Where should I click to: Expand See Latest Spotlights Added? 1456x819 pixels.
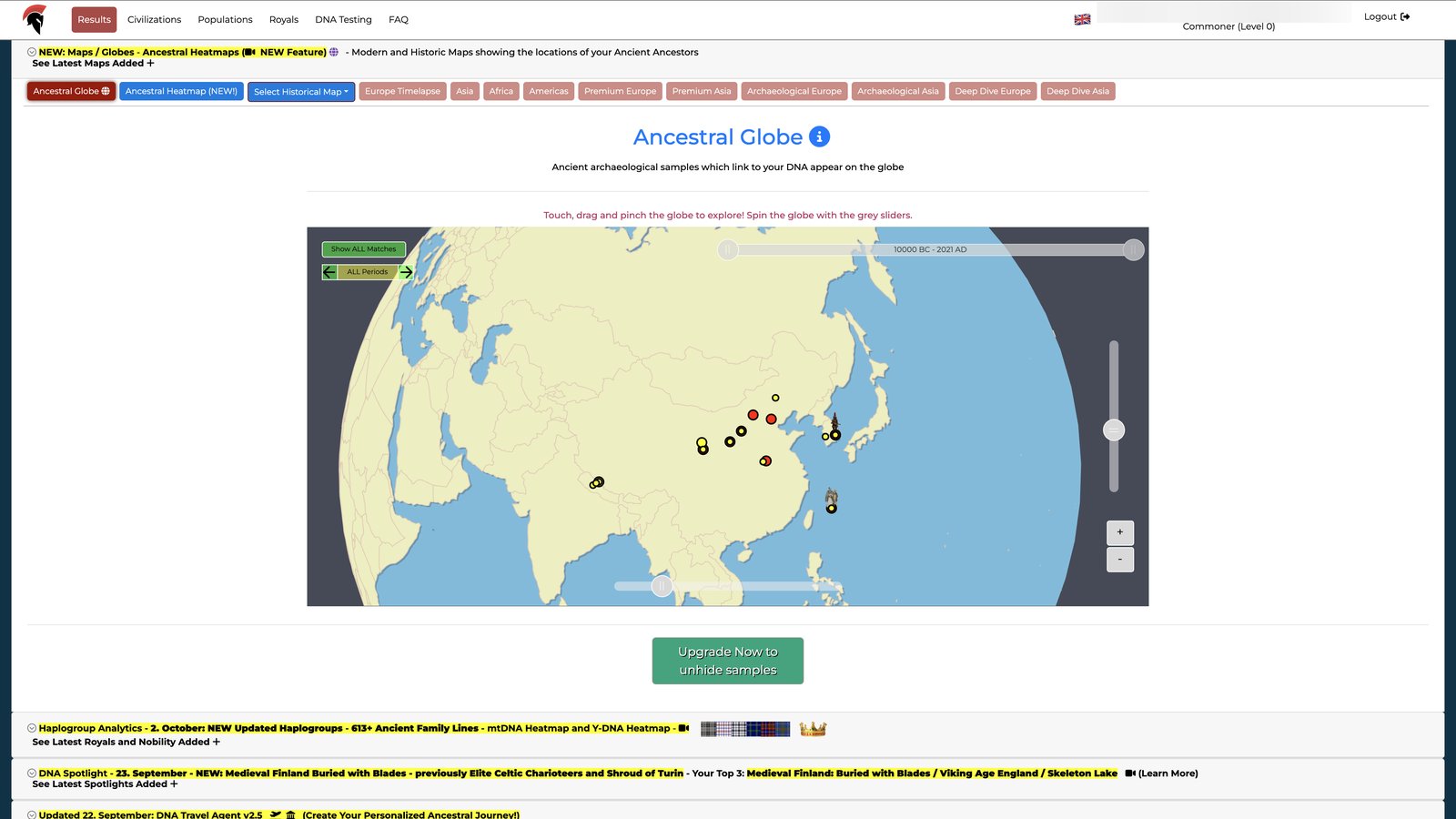[105, 784]
